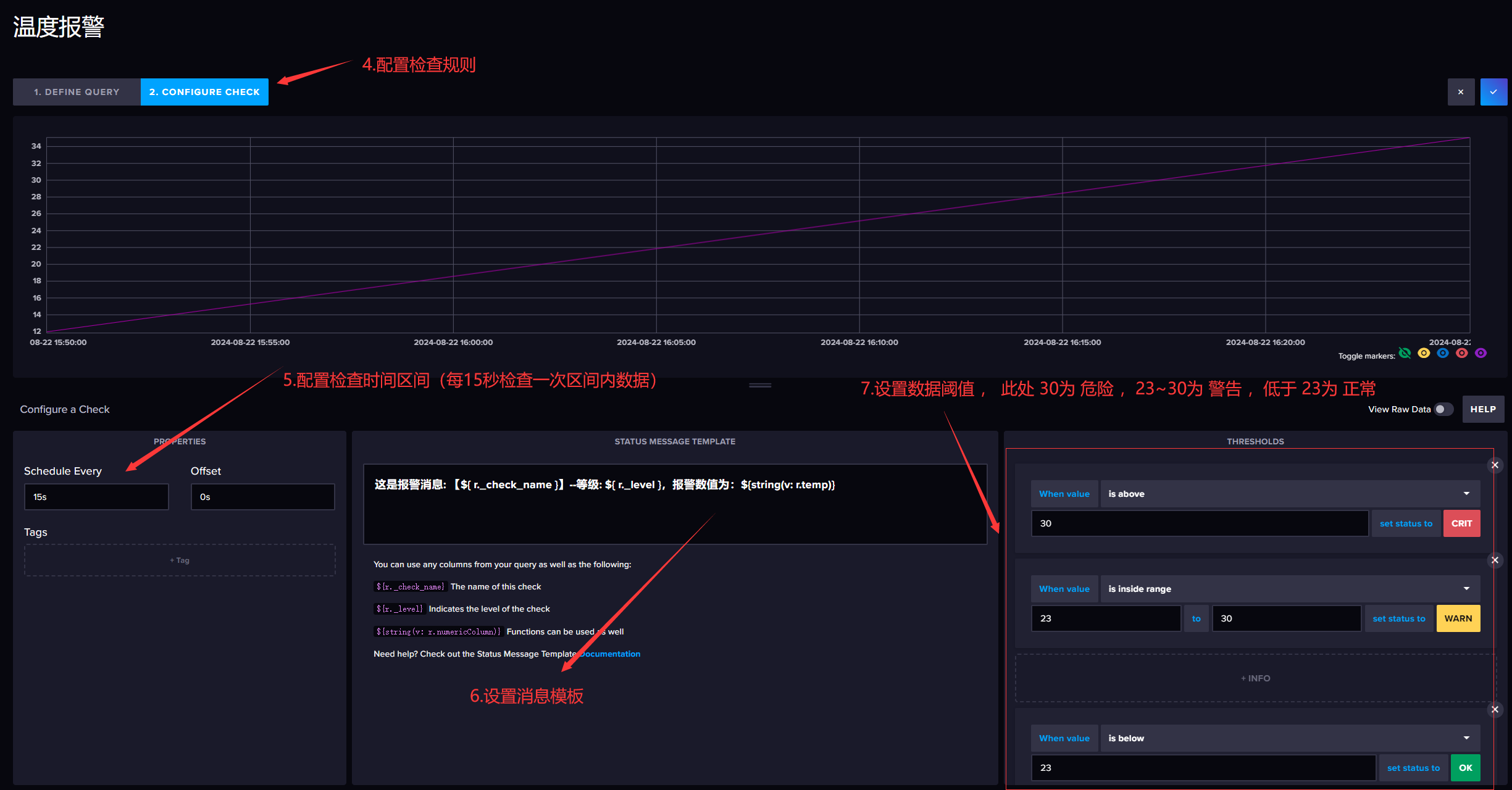Screen dimensions: 1512x790
Task: Toggle the purple marker on the graph
Action: coord(1482,352)
